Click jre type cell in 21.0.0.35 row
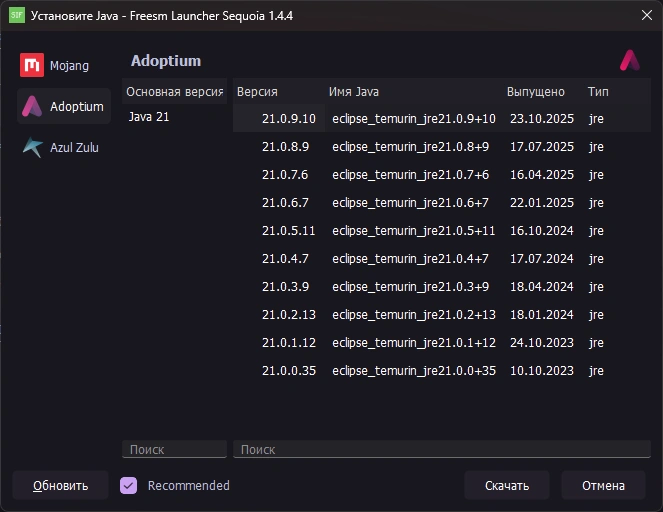 pos(596,371)
